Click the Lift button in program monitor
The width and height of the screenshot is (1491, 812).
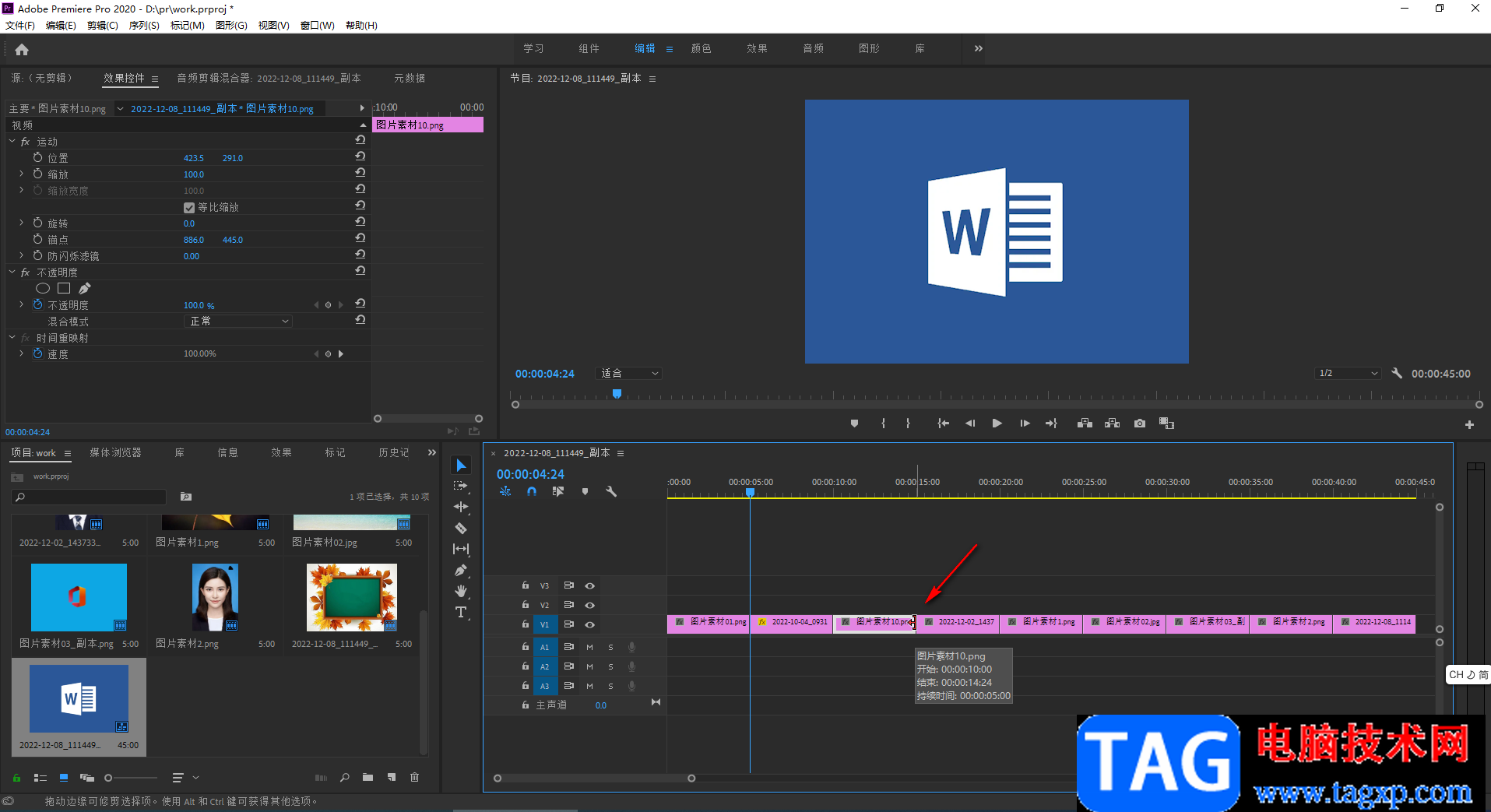[1085, 424]
